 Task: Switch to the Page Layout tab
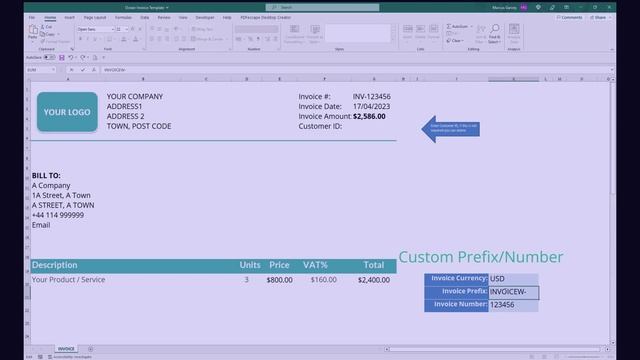[95, 18]
